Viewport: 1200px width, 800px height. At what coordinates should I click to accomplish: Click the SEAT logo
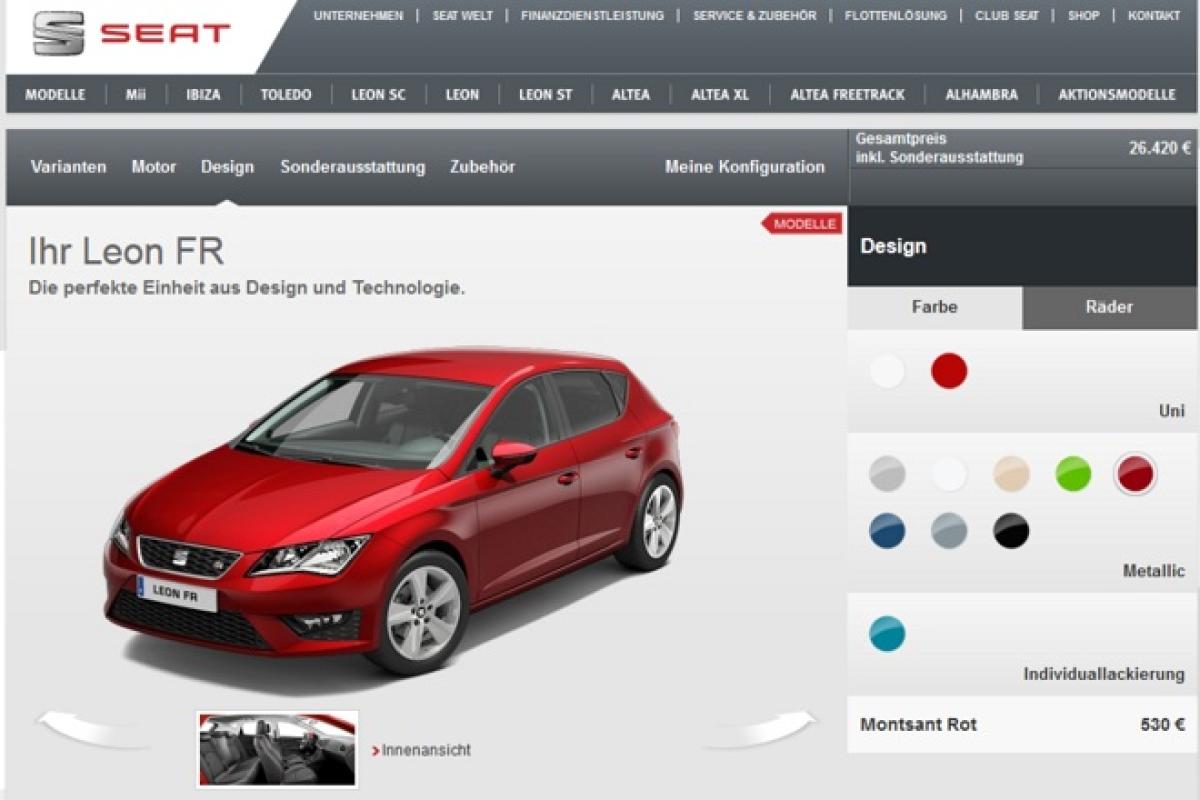point(132,33)
